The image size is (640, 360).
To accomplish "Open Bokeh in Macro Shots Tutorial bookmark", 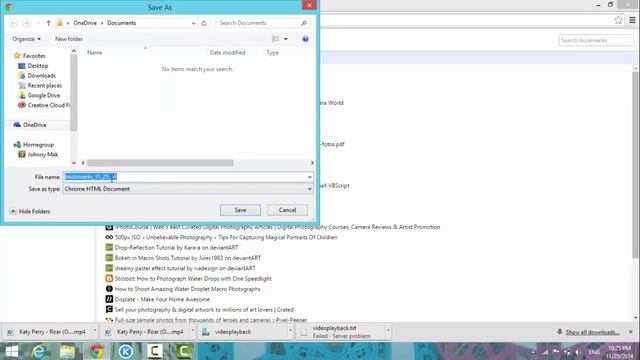I will point(187,258).
